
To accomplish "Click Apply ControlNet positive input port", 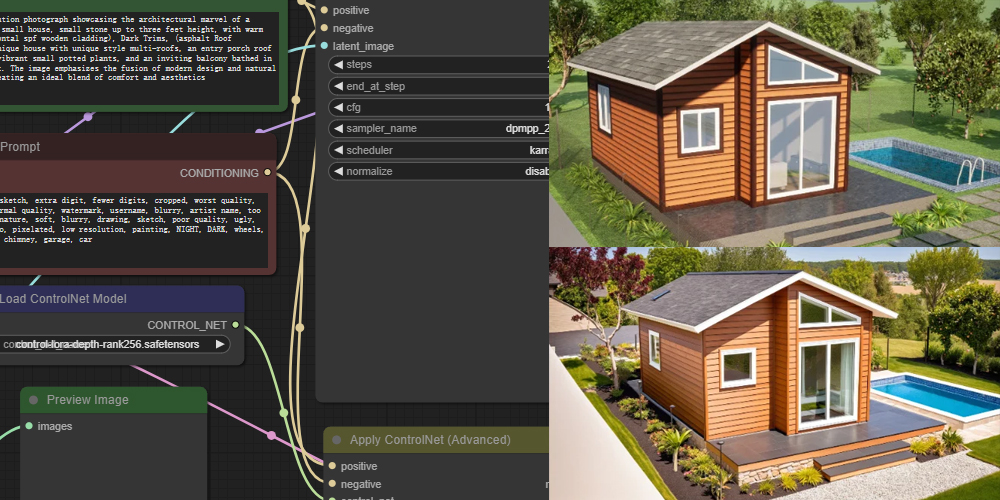I will pos(332,466).
